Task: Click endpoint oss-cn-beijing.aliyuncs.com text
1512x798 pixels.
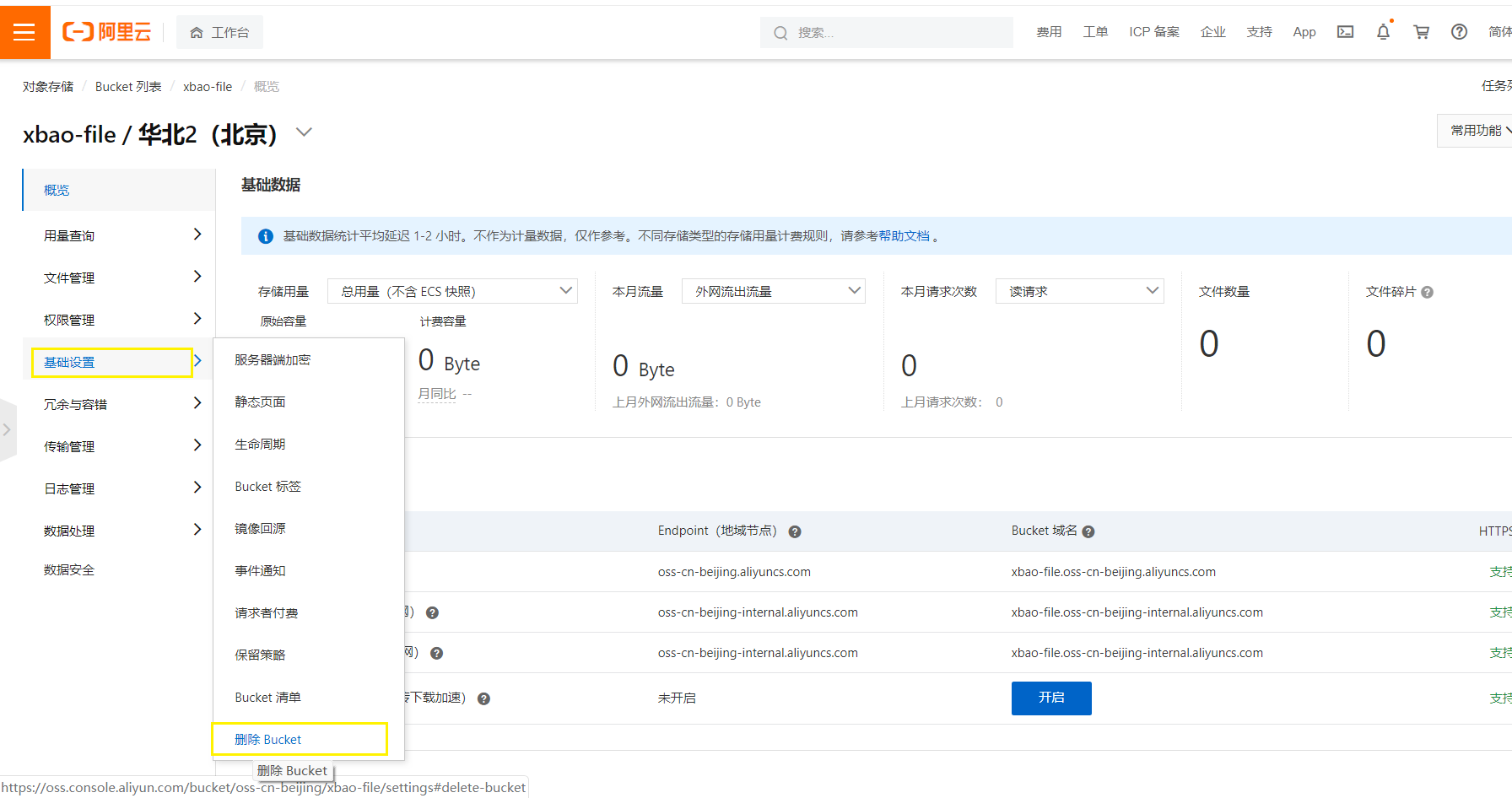Action: click(x=734, y=572)
